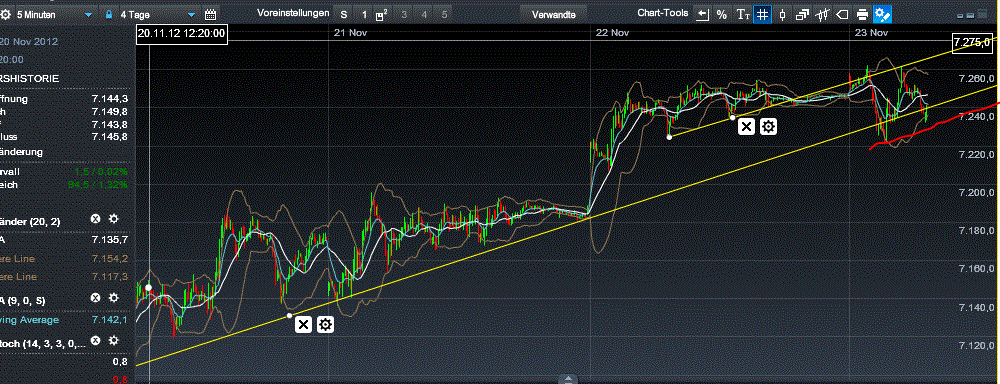Expand the bottom panel arrow handle
Viewport: 1000px width, 384px height.
point(568,379)
